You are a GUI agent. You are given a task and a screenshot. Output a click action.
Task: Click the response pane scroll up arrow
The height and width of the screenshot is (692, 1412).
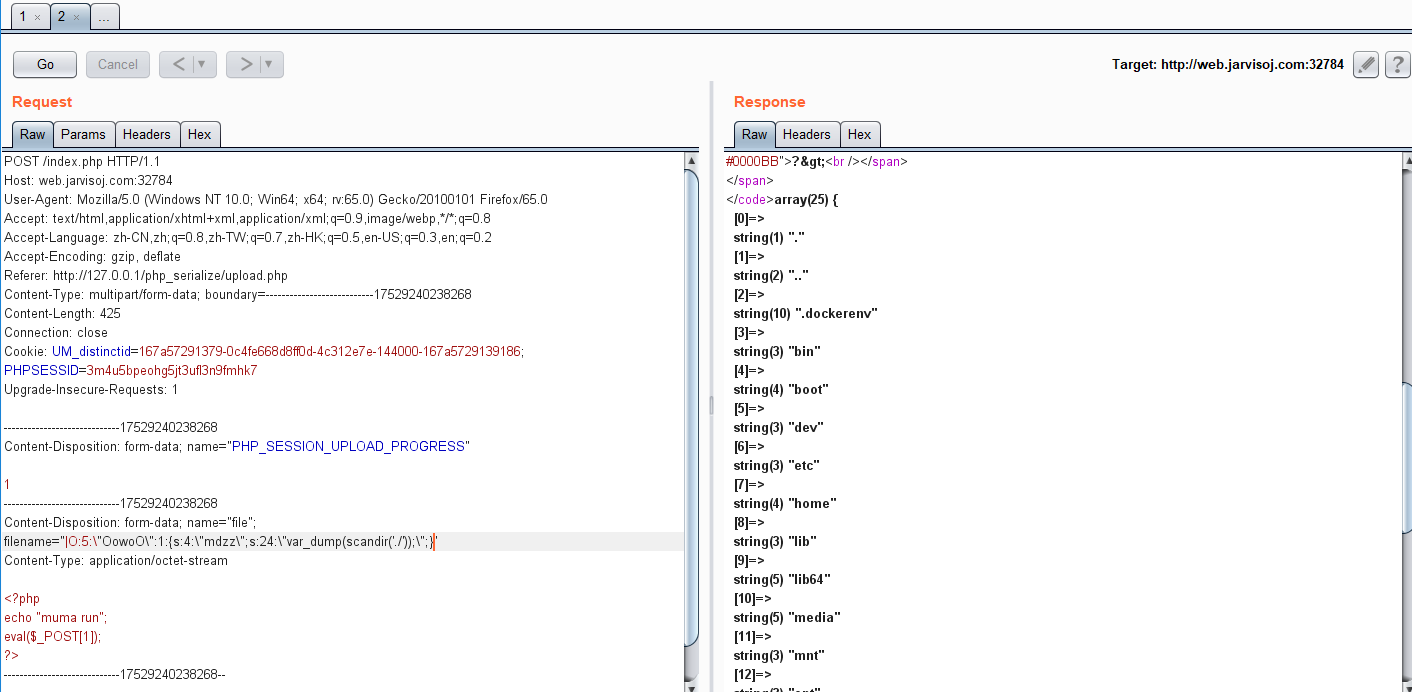pyautogui.click(x=1405, y=161)
